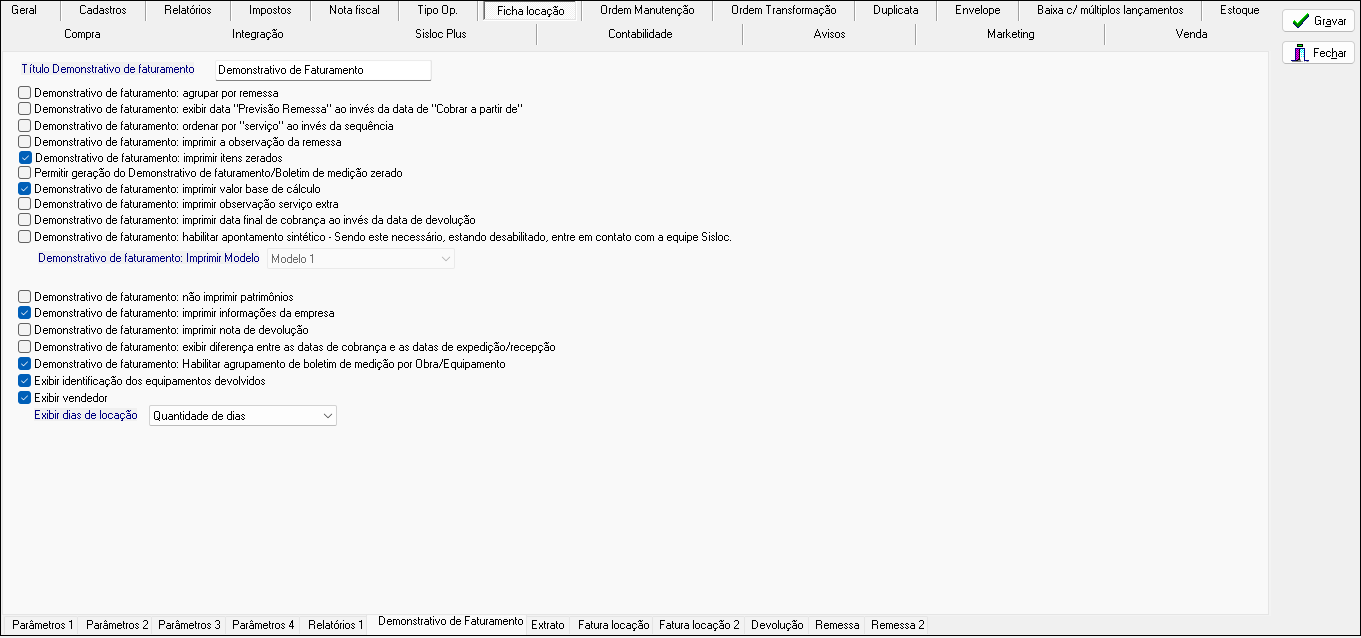Switch to the Integração tab
The height and width of the screenshot is (638, 1361).
258,34
